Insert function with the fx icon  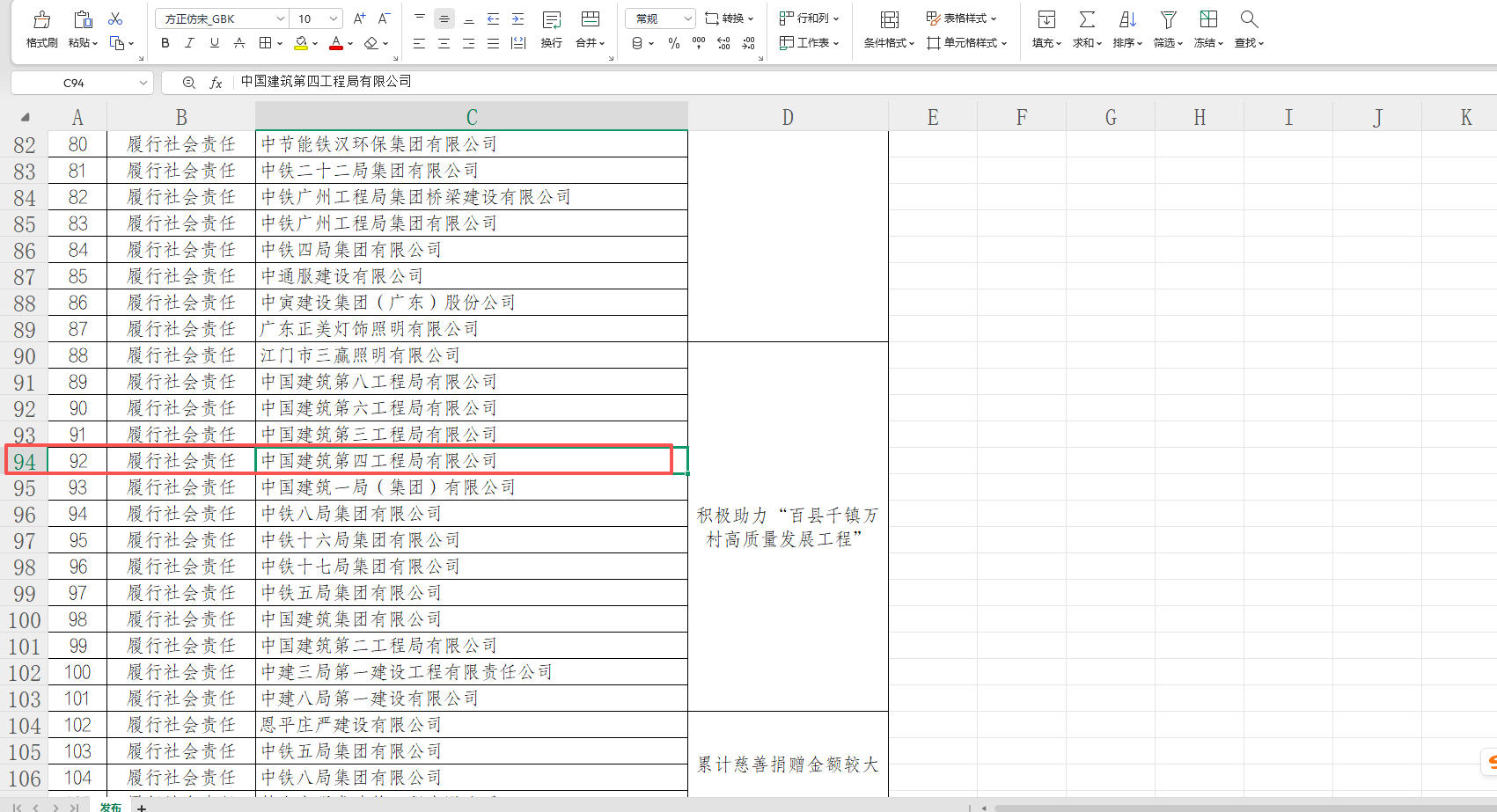pyautogui.click(x=216, y=83)
